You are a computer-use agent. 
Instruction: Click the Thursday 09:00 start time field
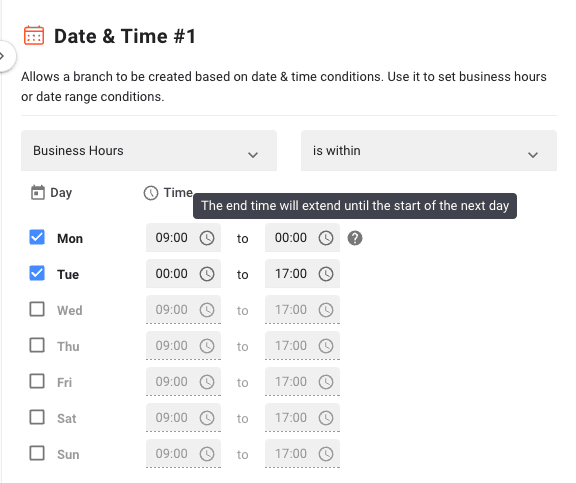tap(183, 346)
